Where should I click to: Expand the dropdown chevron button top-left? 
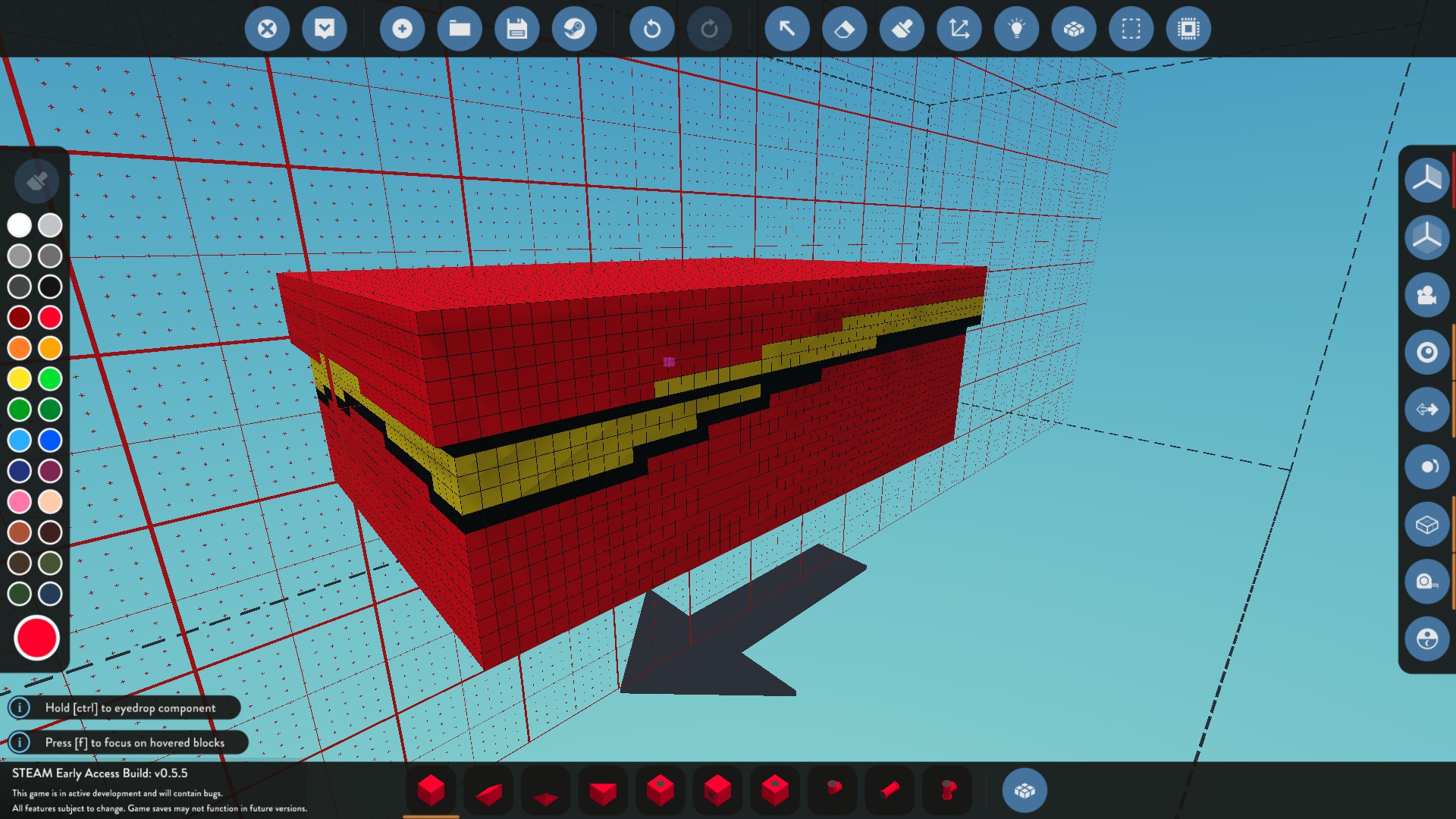point(325,29)
